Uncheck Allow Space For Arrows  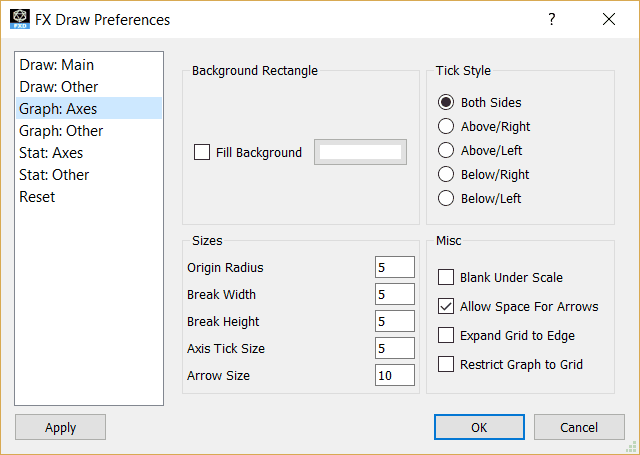pos(446,306)
